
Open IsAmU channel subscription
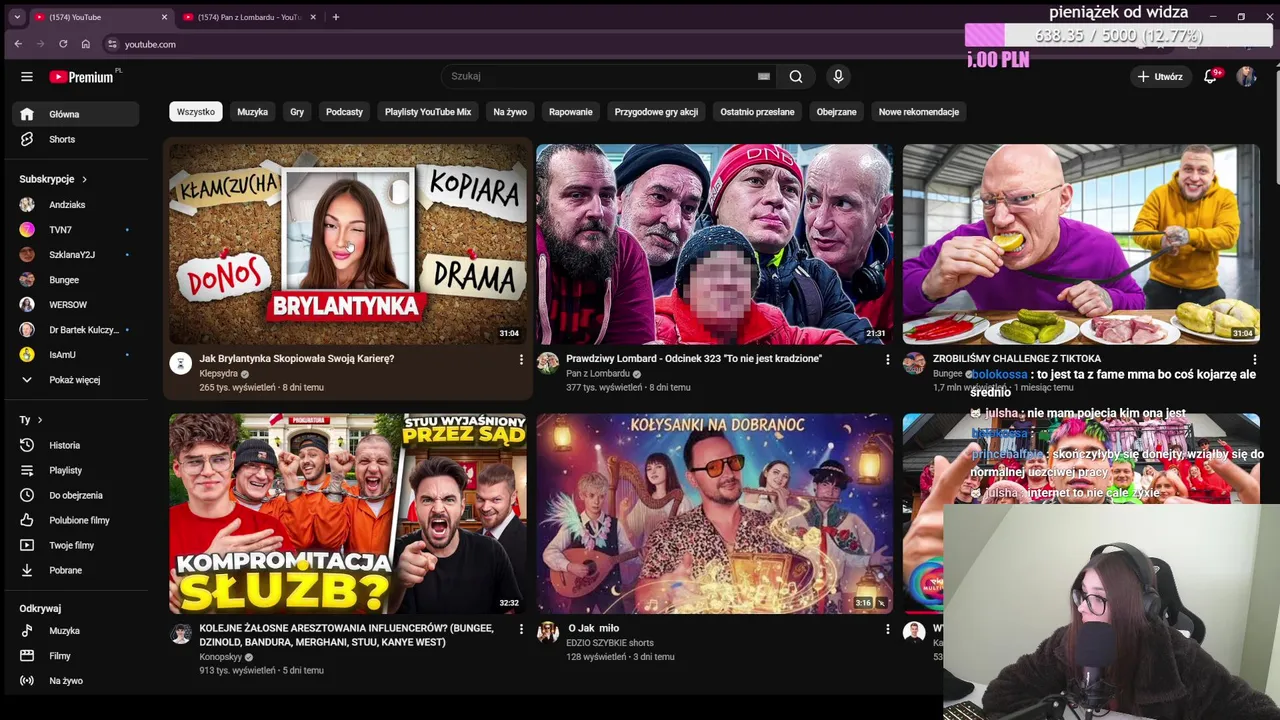pos(76,355)
